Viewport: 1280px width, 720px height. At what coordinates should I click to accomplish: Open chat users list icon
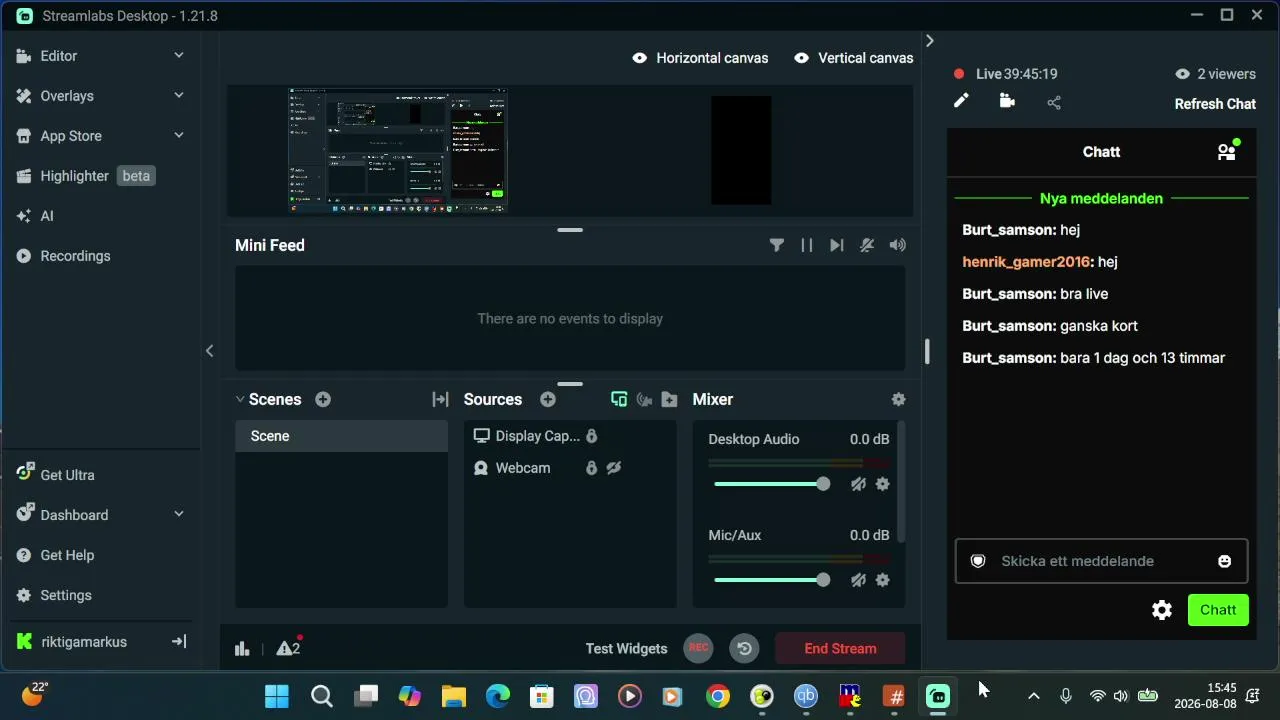tap(1227, 152)
